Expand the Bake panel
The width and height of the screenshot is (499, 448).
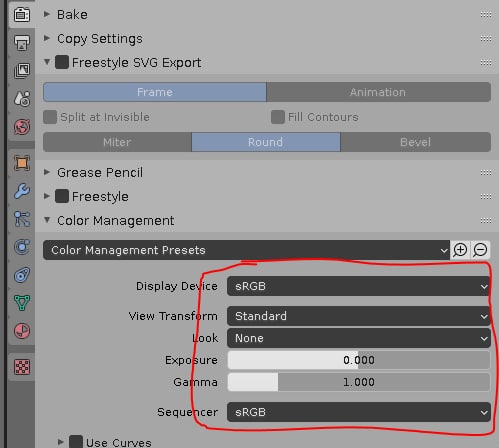(x=47, y=14)
